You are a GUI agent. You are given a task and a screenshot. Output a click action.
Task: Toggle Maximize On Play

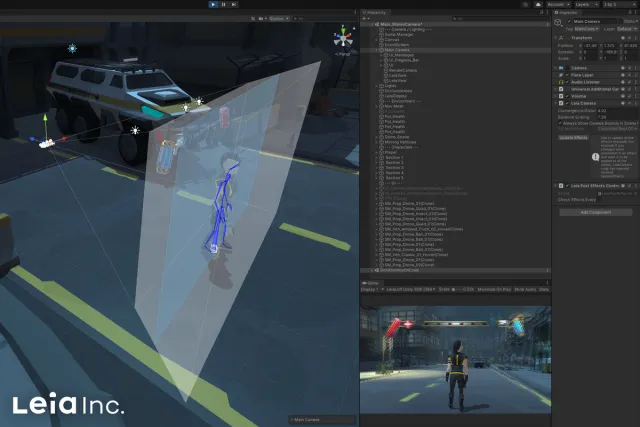494,289
